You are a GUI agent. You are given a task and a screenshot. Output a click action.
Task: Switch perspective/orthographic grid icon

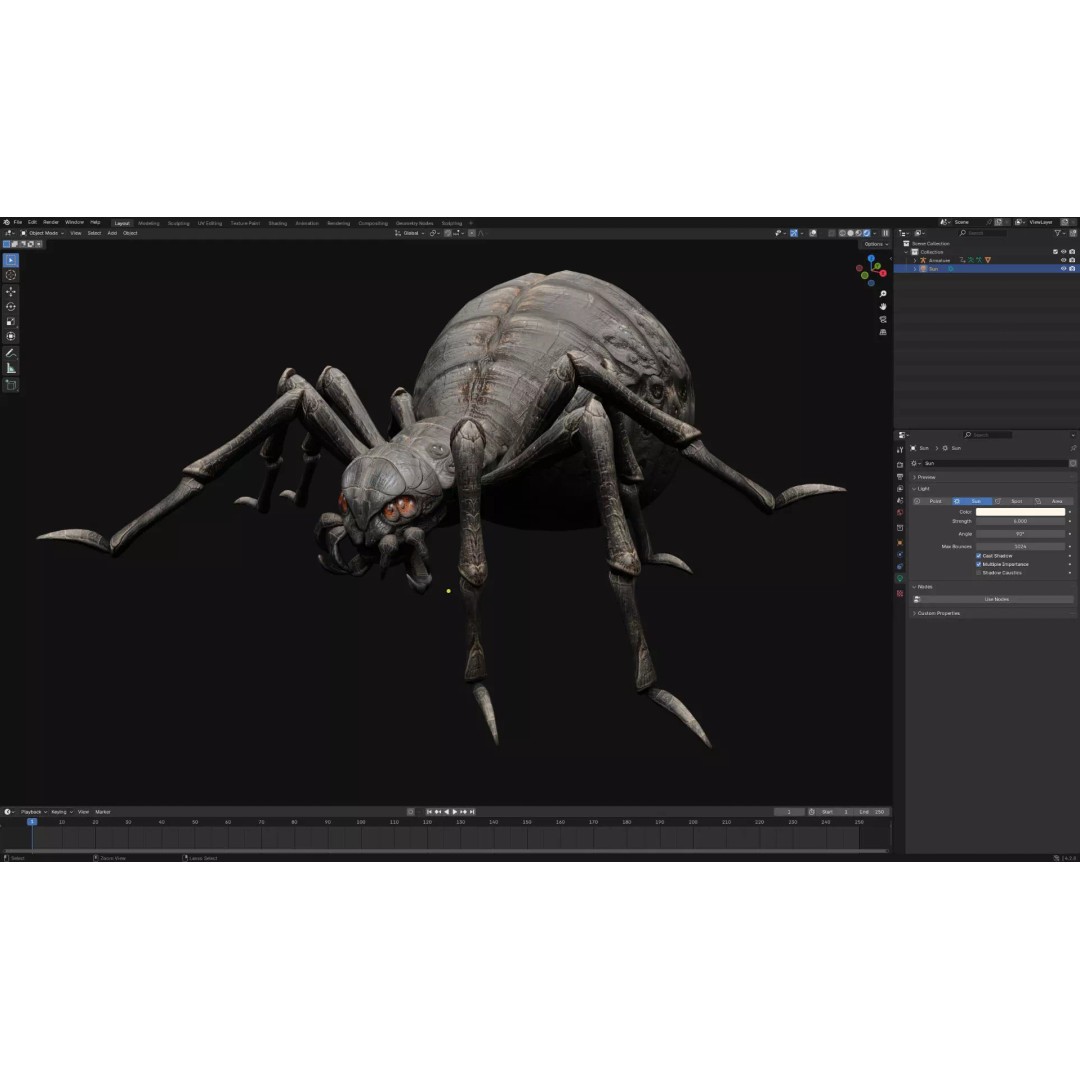pos(883,332)
